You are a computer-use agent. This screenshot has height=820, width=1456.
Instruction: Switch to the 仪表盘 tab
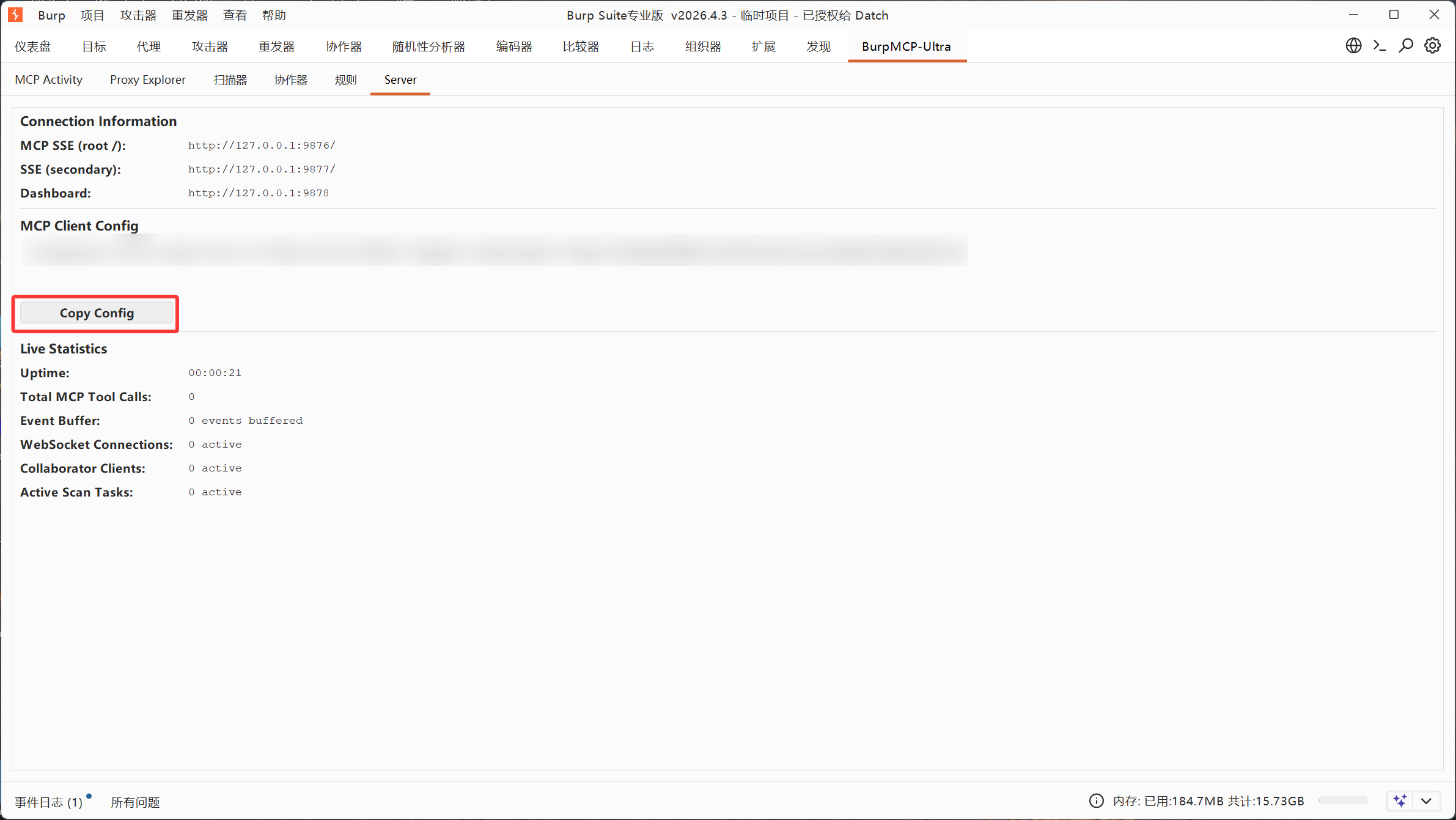click(x=33, y=46)
